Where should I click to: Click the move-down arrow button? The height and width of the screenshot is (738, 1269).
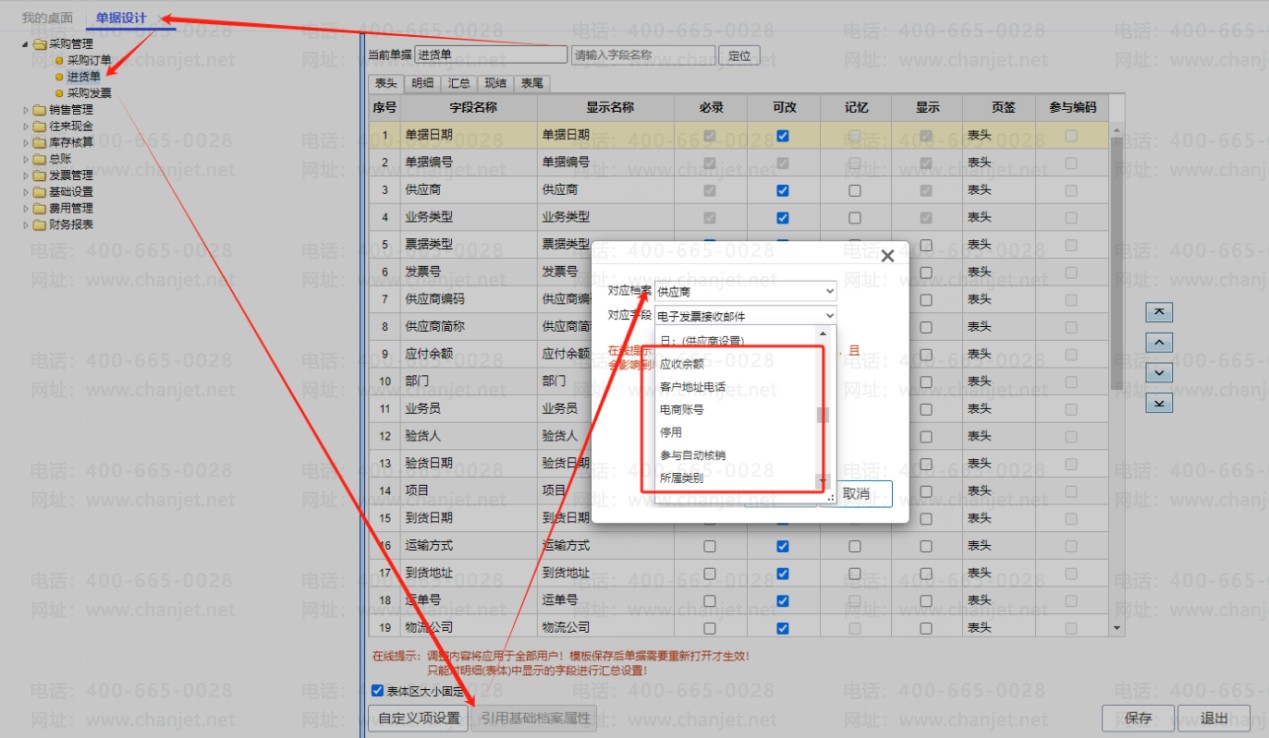[1158, 373]
